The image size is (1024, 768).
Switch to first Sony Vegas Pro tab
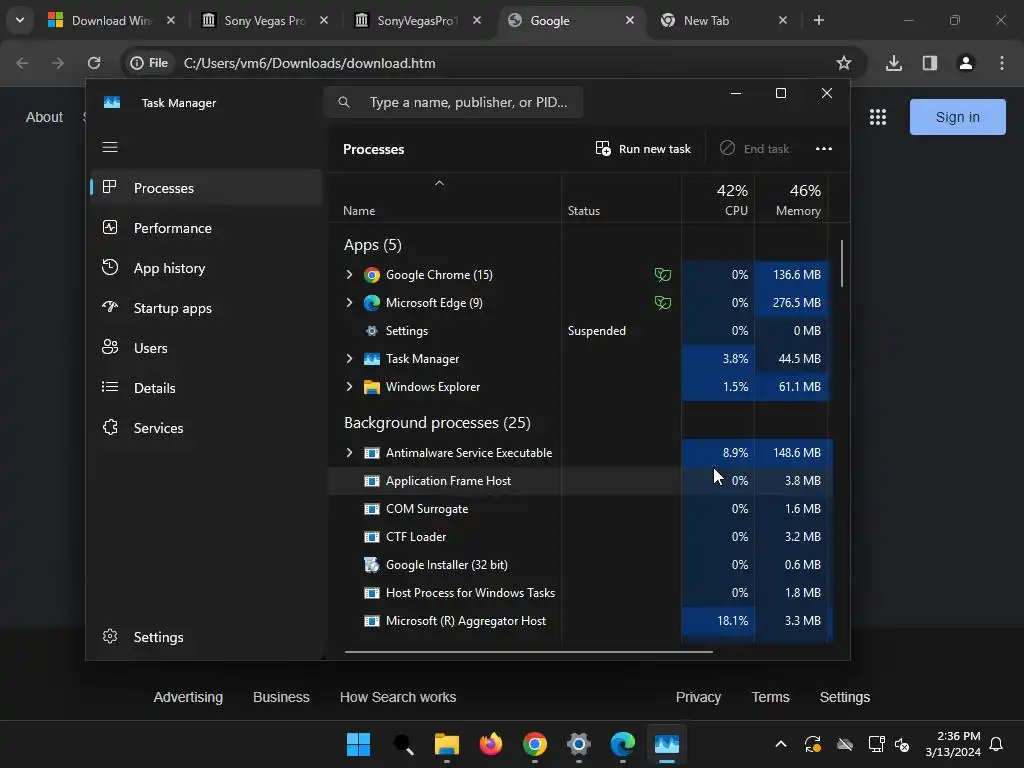(264, 21)
